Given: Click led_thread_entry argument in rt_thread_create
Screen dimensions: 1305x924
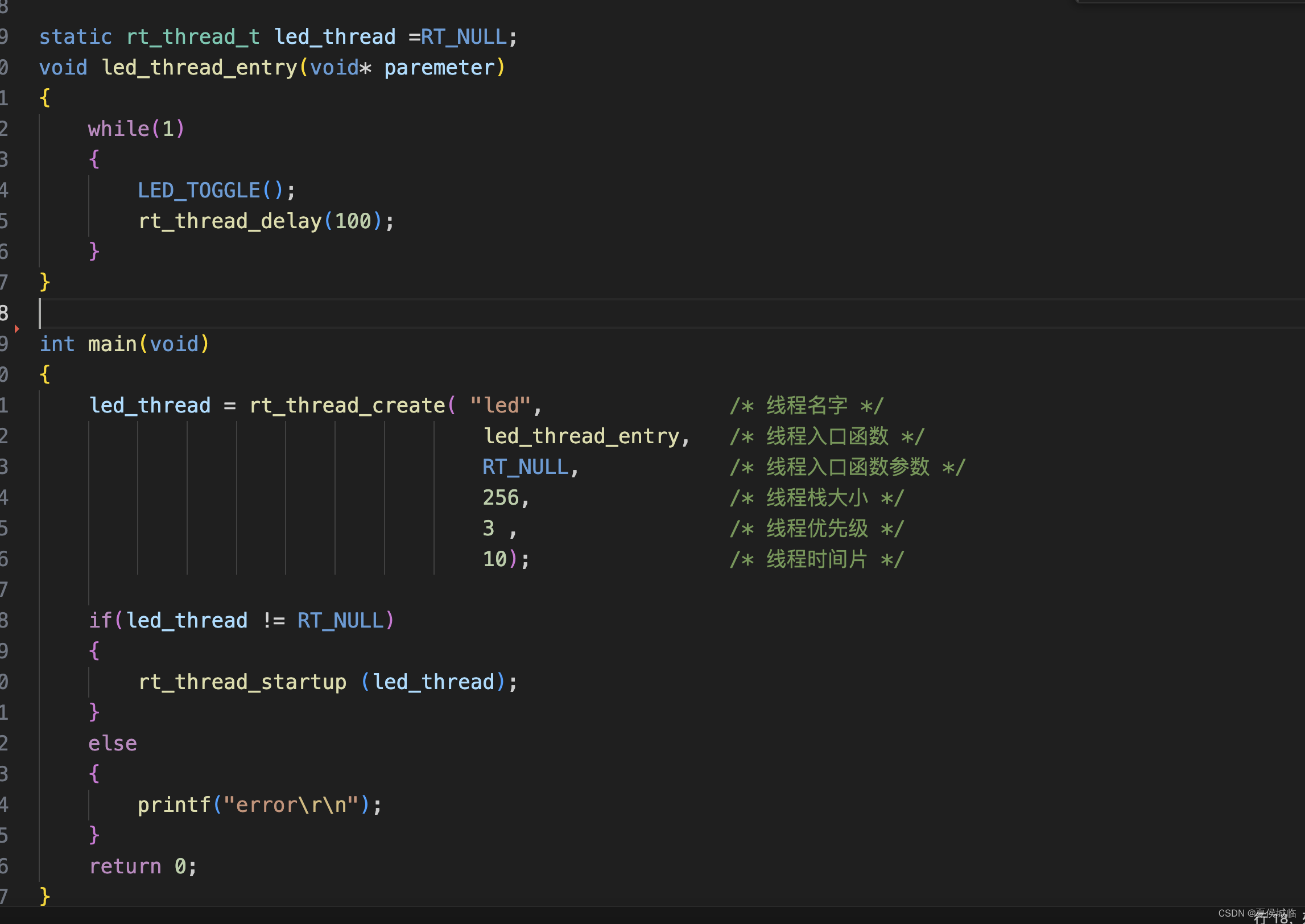Looking at the screenshot, I should [x=581, y=436].
